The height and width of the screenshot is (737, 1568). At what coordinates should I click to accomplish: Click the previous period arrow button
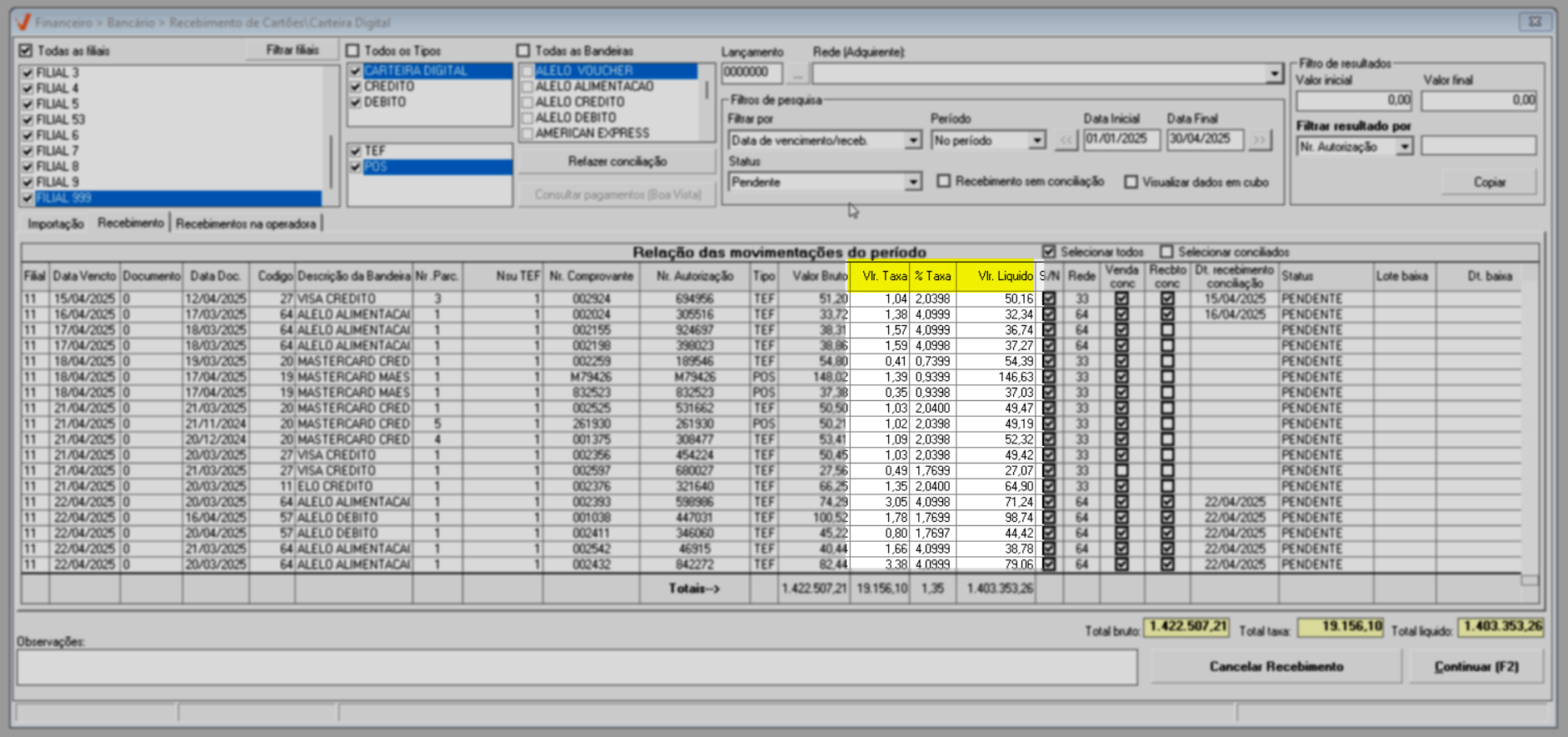[x=1066, y=140]
